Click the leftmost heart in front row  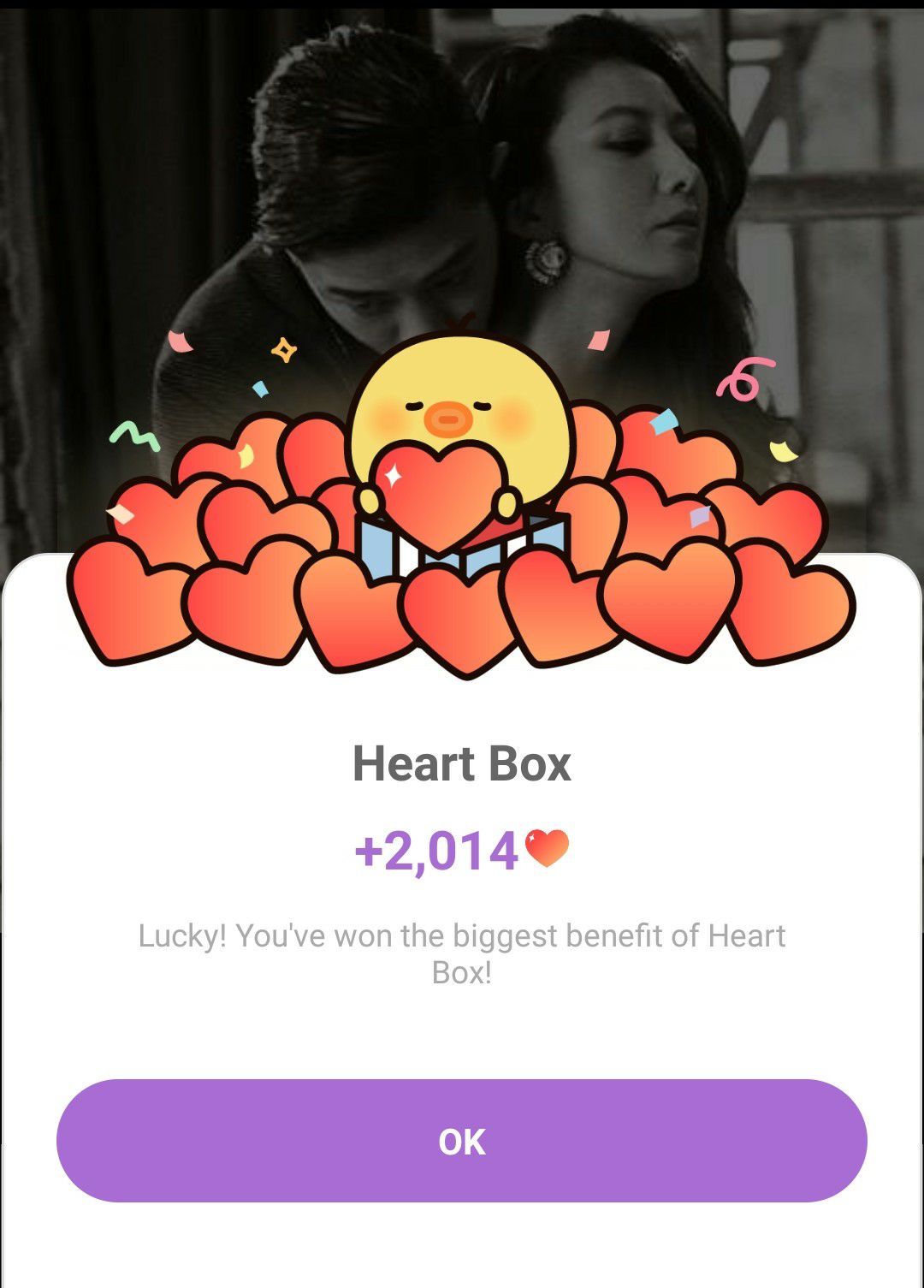click(x=128, y=601)
